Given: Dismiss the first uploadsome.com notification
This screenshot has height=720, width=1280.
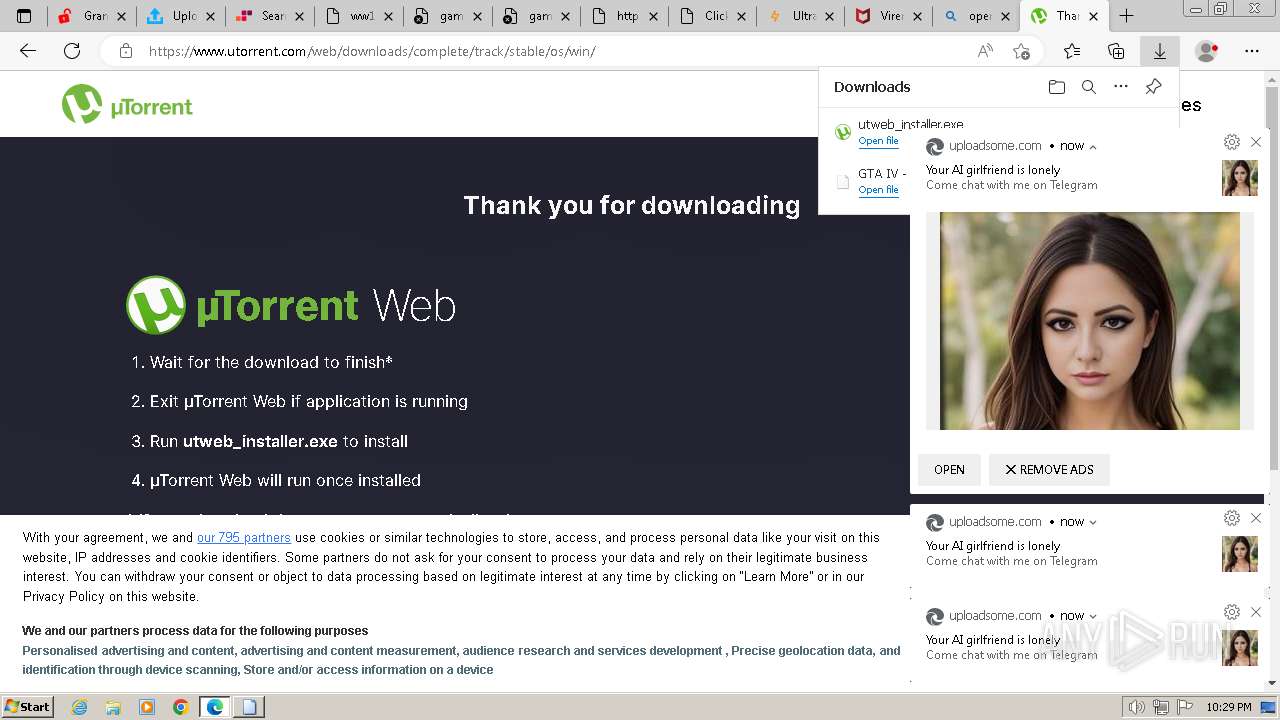Looking at the screenshot, I should (x=1256, y=142).
